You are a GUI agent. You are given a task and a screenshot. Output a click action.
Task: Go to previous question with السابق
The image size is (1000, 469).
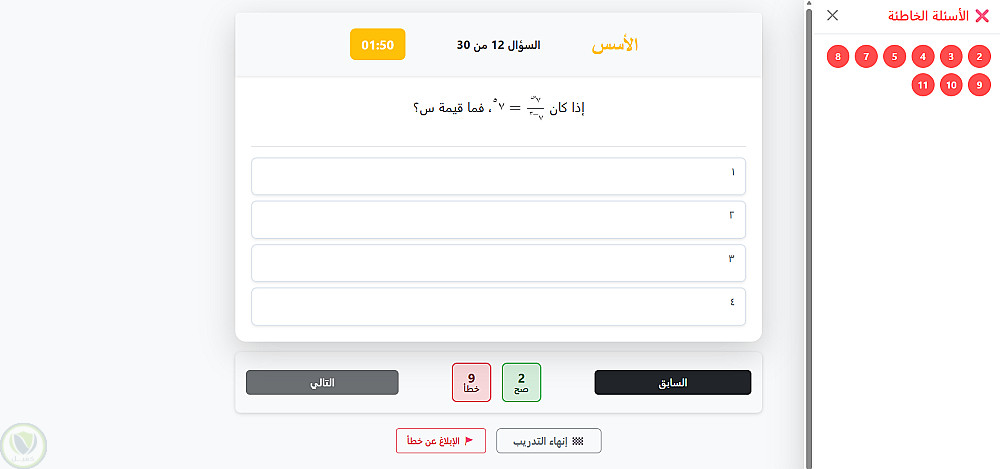[x=672, y=383]
